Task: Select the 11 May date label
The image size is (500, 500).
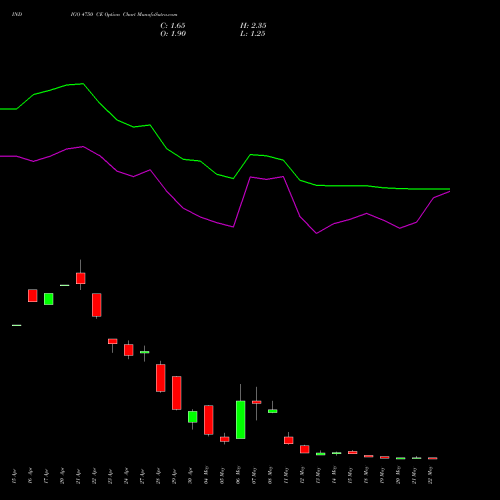Action: tap(286, 475)
